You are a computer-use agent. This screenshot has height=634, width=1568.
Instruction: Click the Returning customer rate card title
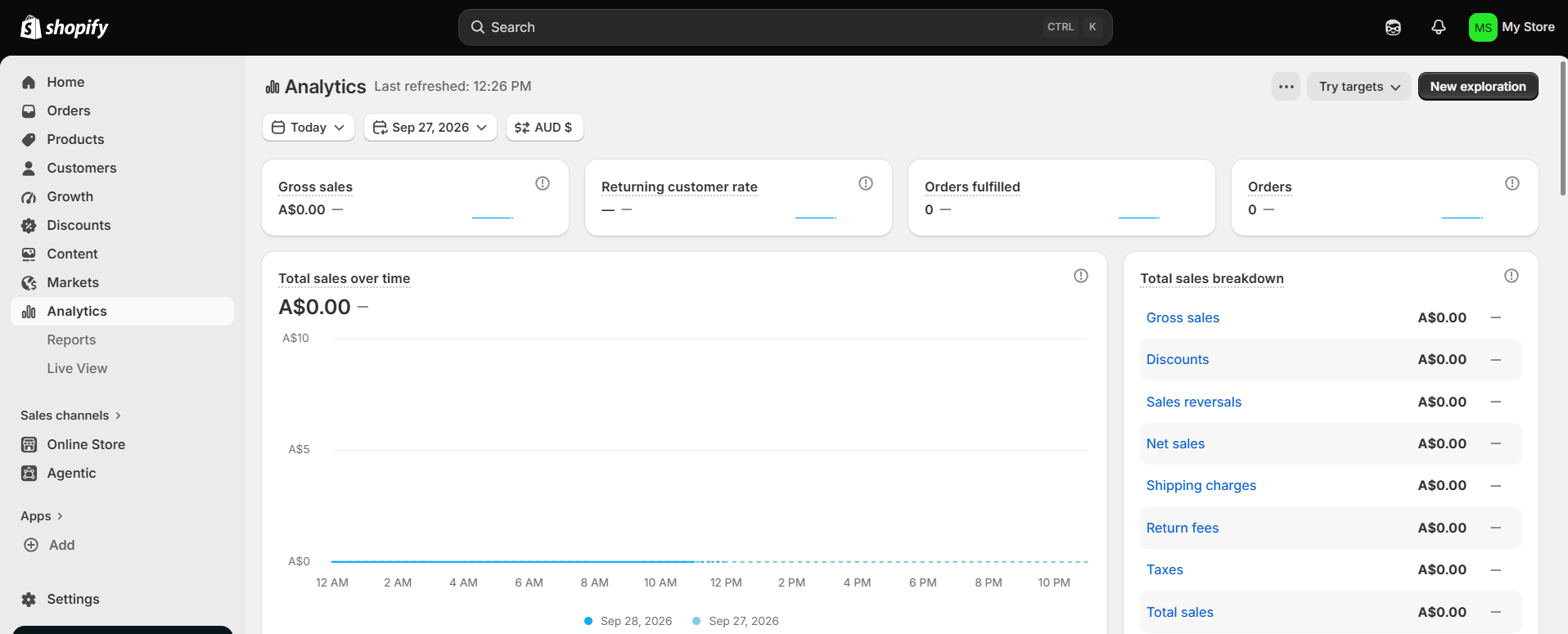[x=679, y=187]
